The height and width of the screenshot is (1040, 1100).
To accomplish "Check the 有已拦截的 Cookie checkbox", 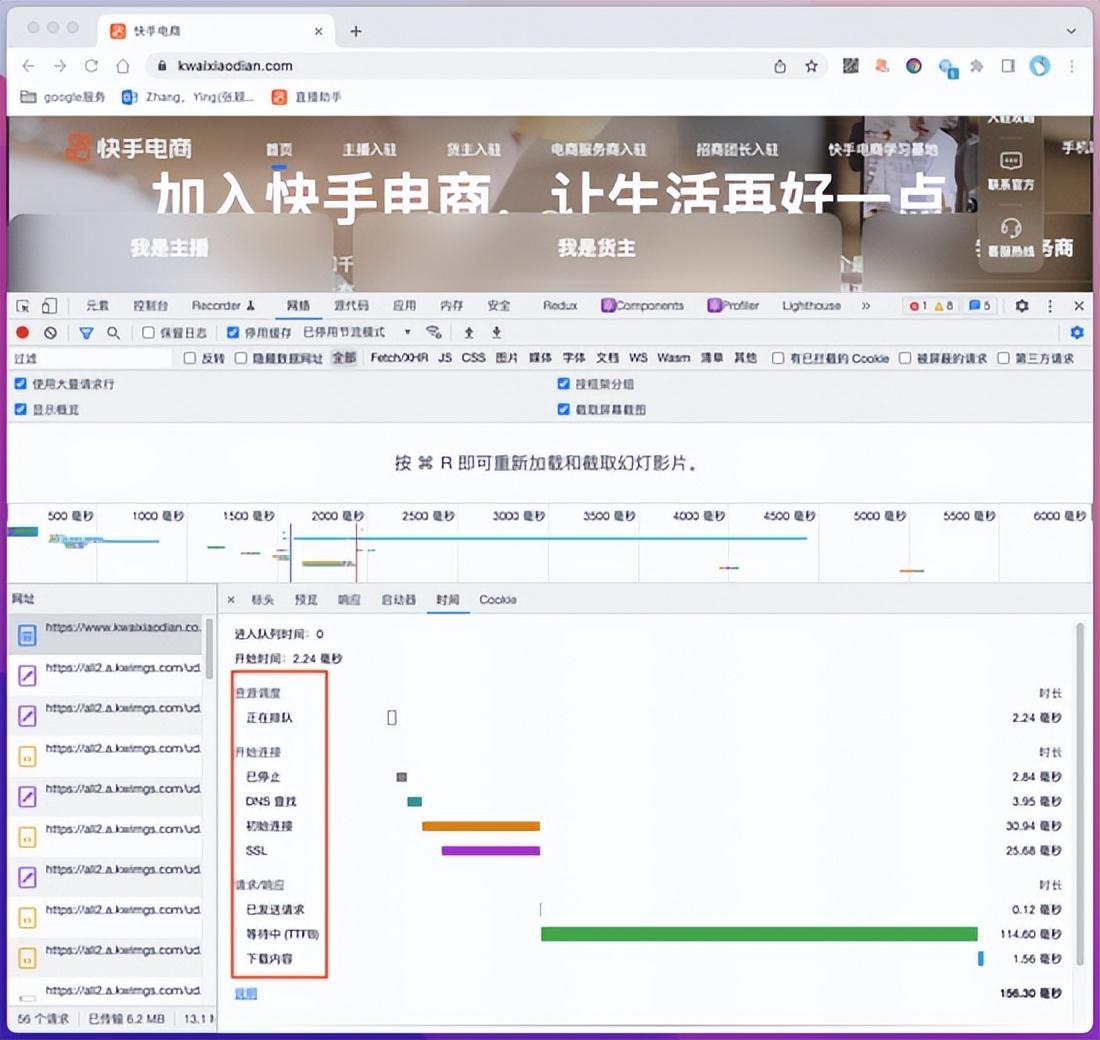I will click(x=778, y=359).
